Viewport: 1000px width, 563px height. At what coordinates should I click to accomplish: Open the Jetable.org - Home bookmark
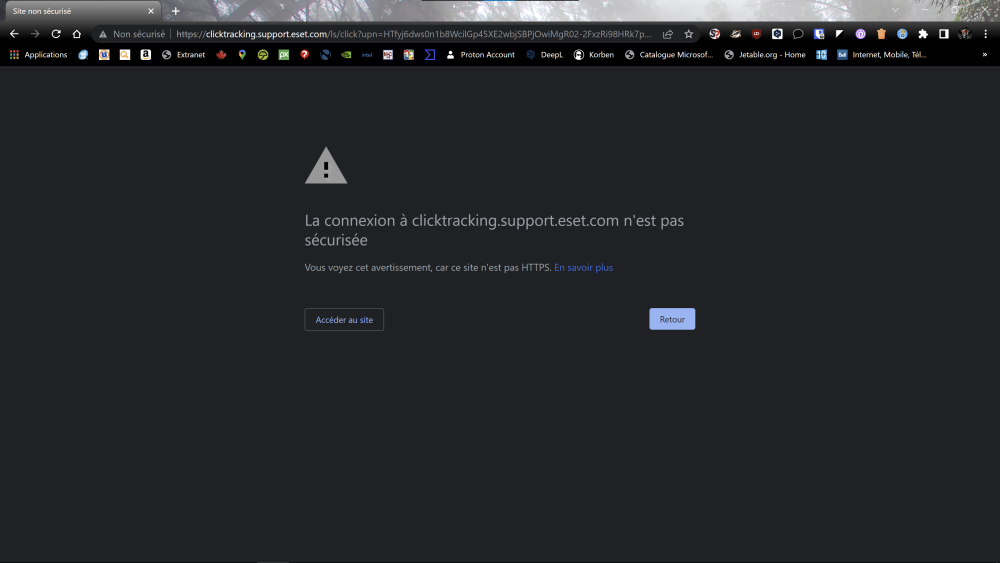pyautogui.click(x=765, y=55)
